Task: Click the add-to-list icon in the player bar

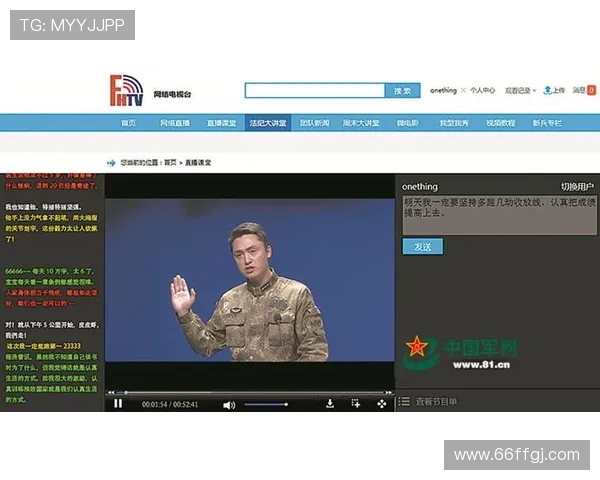Action: pyautogui.click(x=355, y=404)
